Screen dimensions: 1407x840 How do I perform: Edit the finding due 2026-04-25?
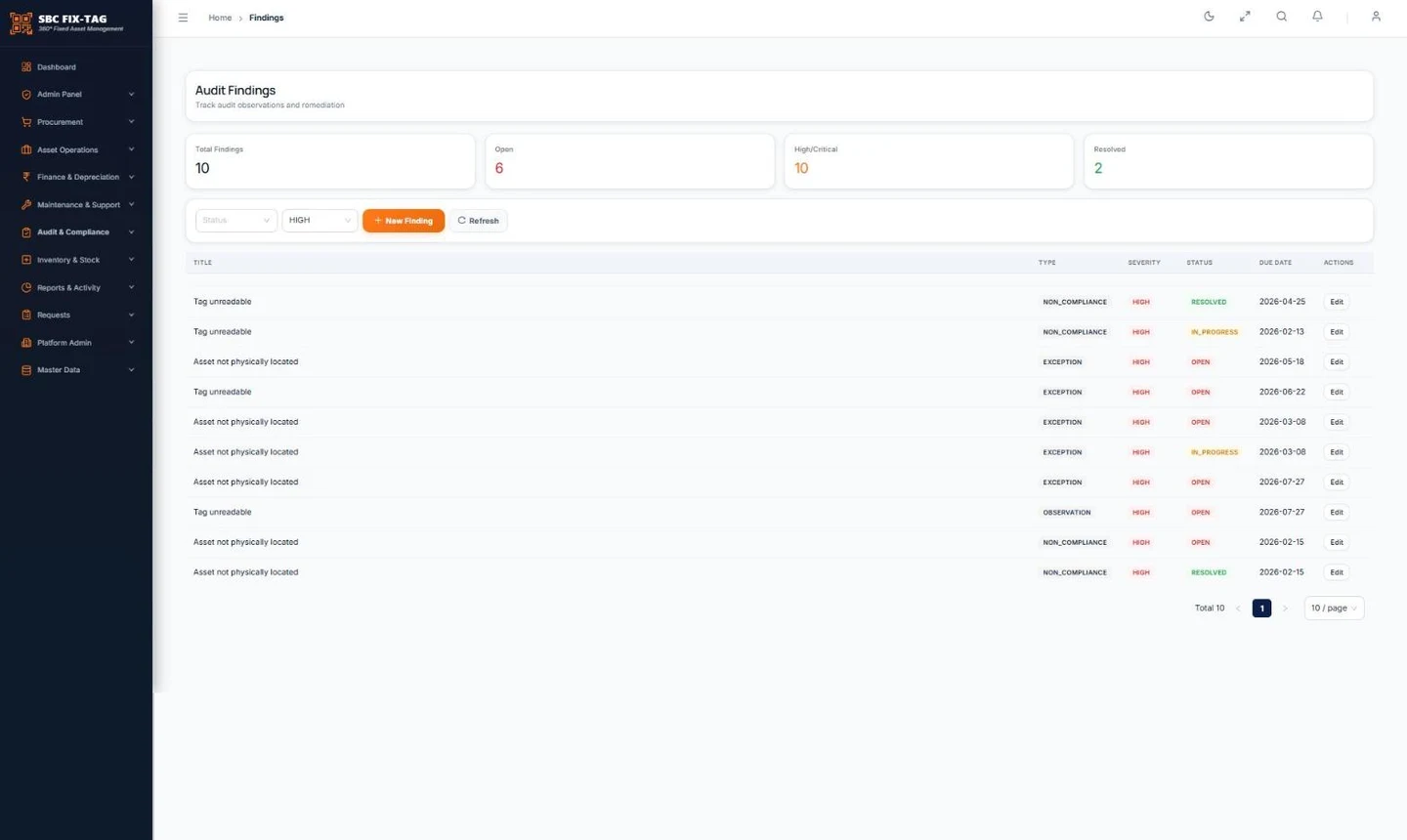(1337, 302)
